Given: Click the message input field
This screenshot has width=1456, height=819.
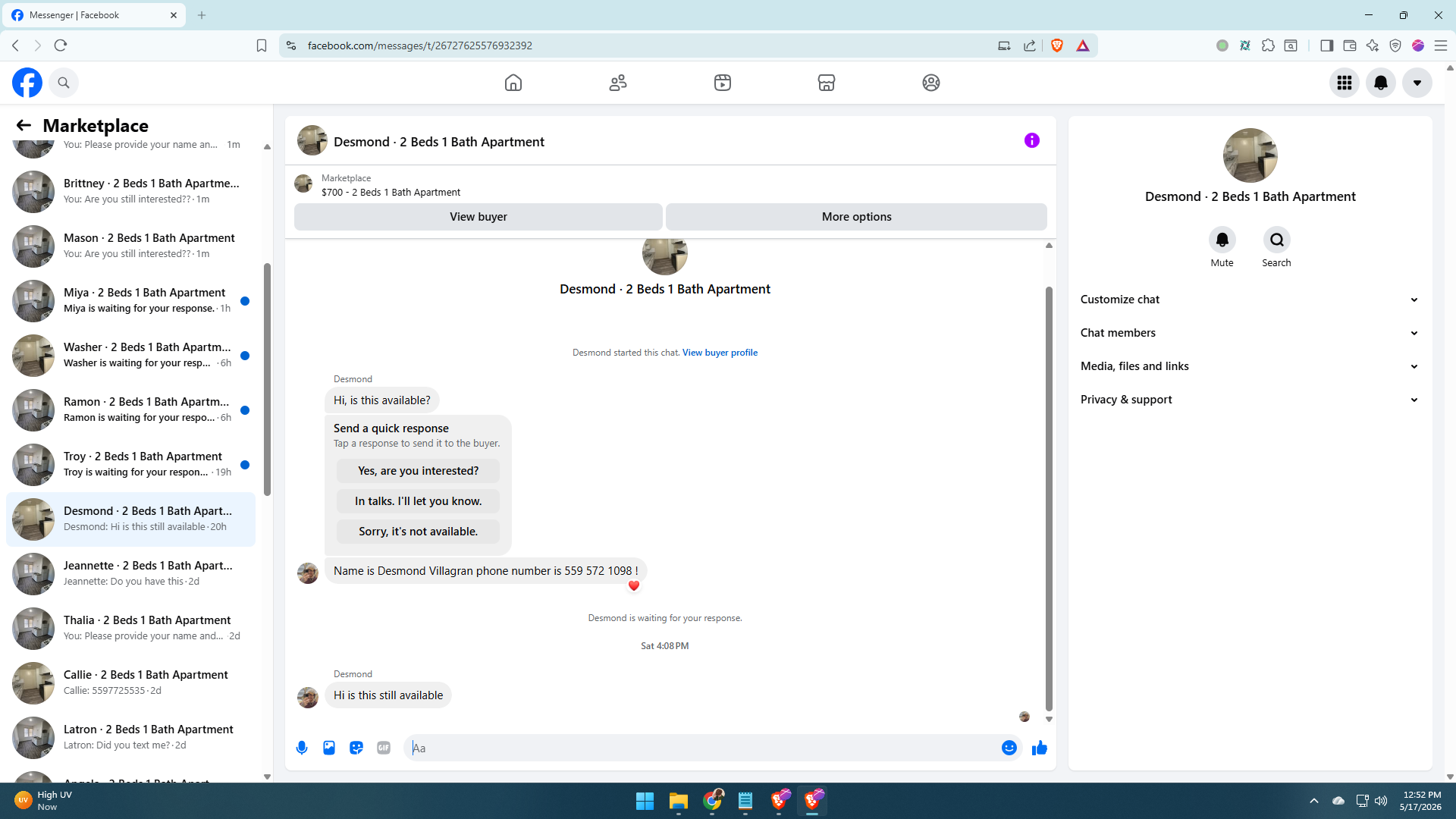Looking at the screenshot, I should pos(702,748).
